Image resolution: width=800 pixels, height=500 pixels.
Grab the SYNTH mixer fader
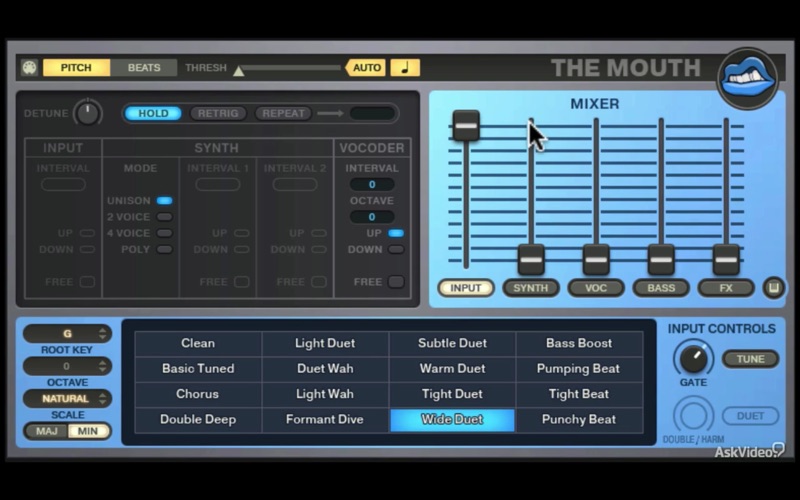point(531,259)
